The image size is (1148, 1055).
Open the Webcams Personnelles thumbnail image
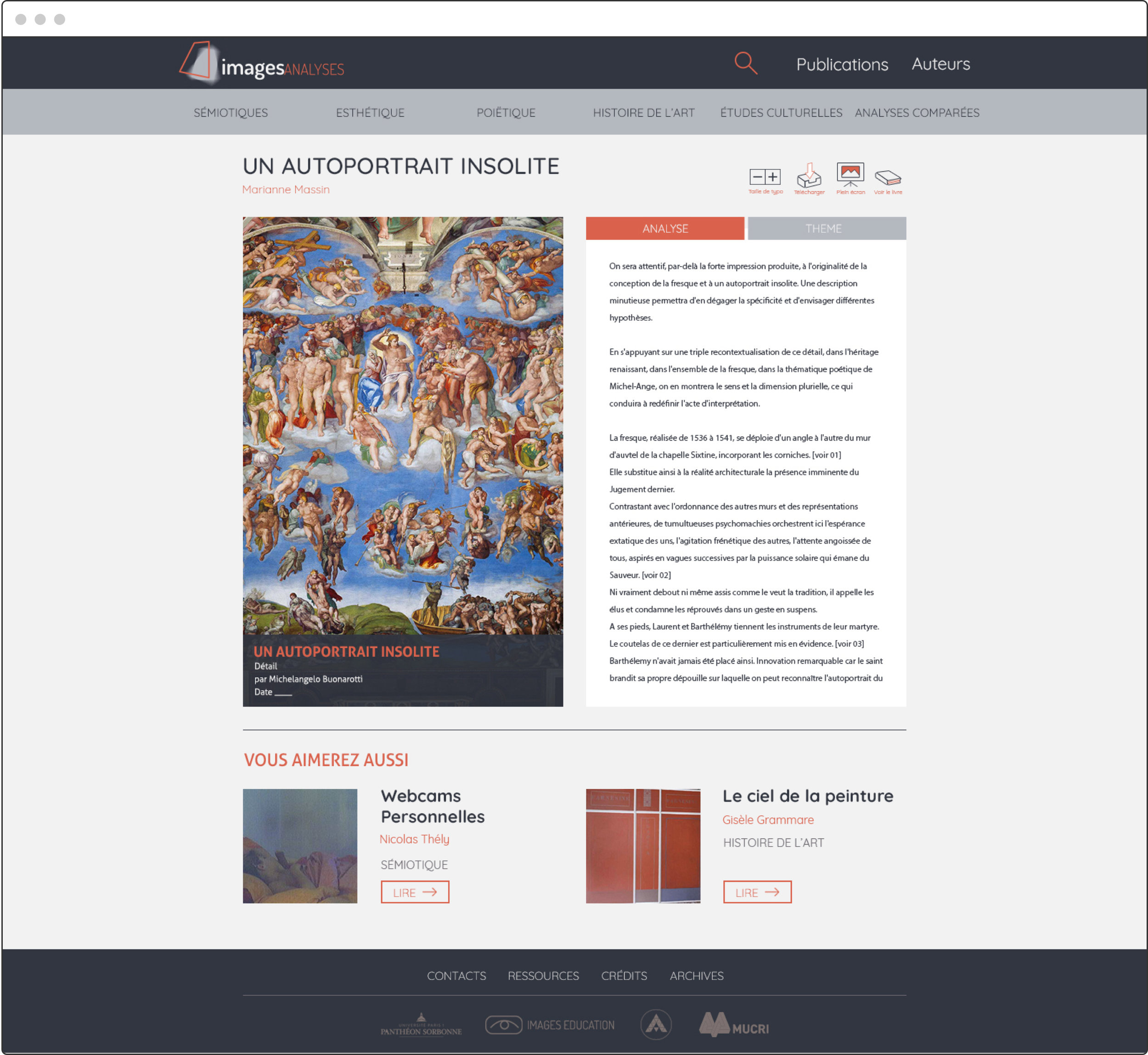[300, 846]
